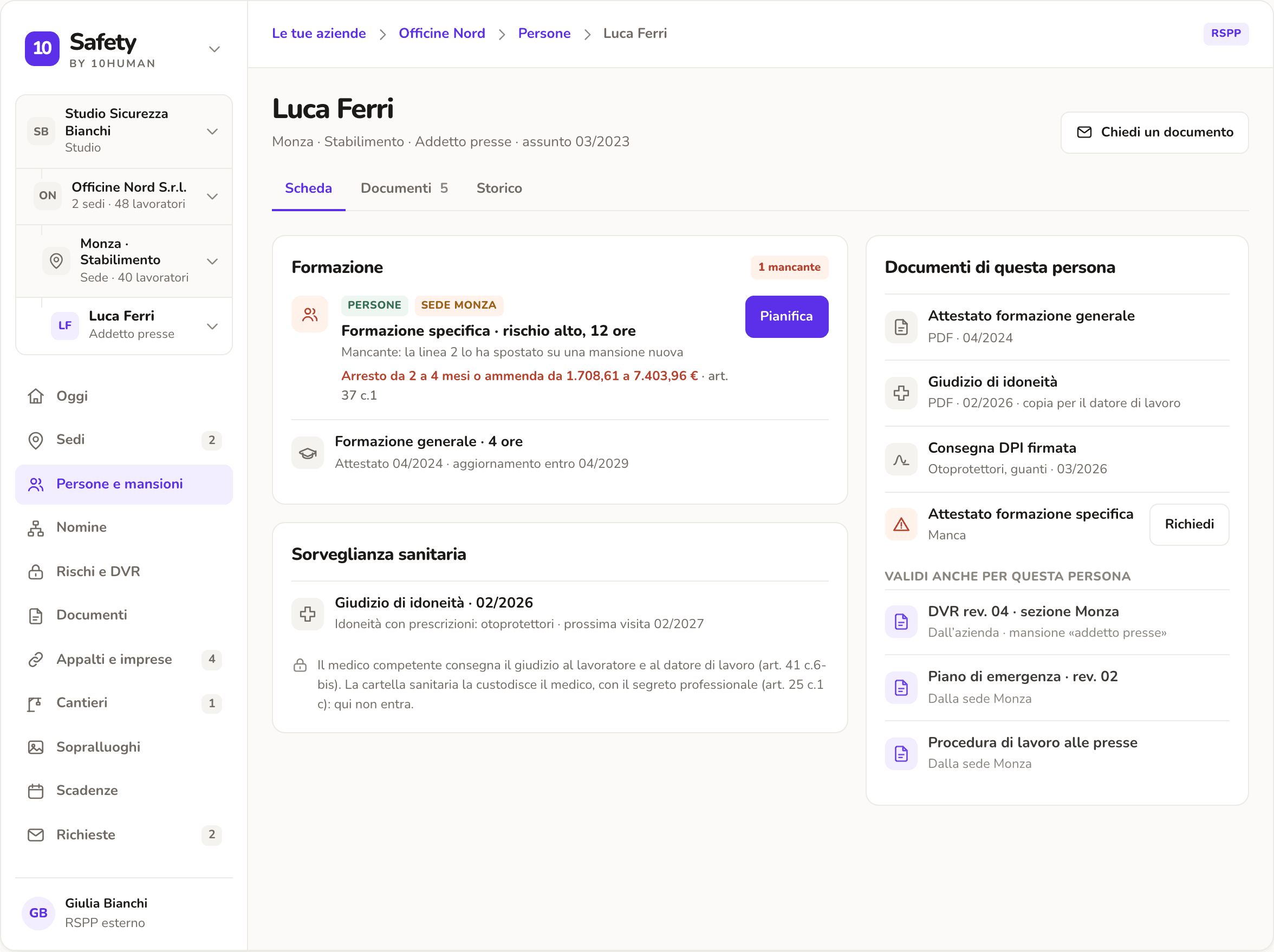Open the Storico tab
Image resolution: width=1274 pixels, height=952 pixels.
tap(499, 188)
